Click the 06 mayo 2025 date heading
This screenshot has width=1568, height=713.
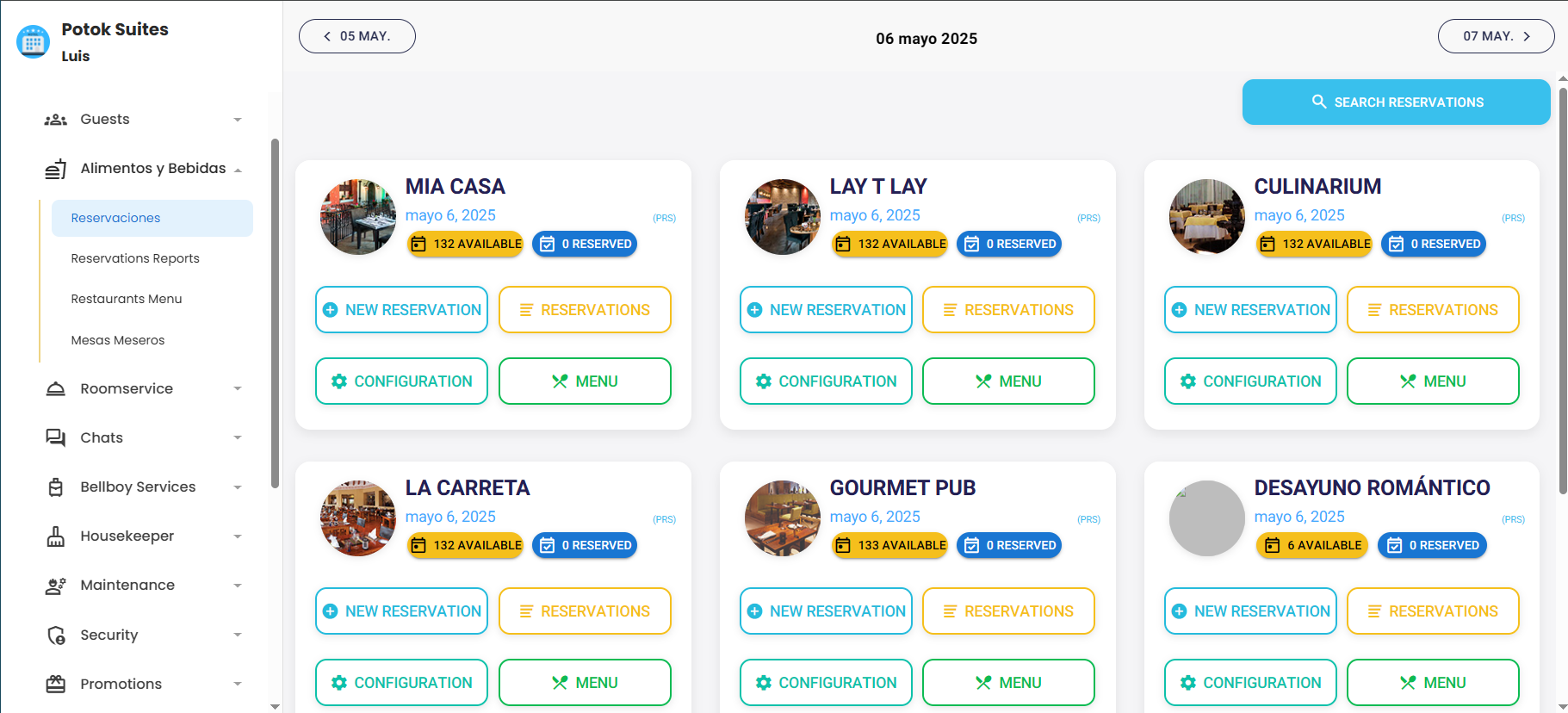(x=927, y=39)
